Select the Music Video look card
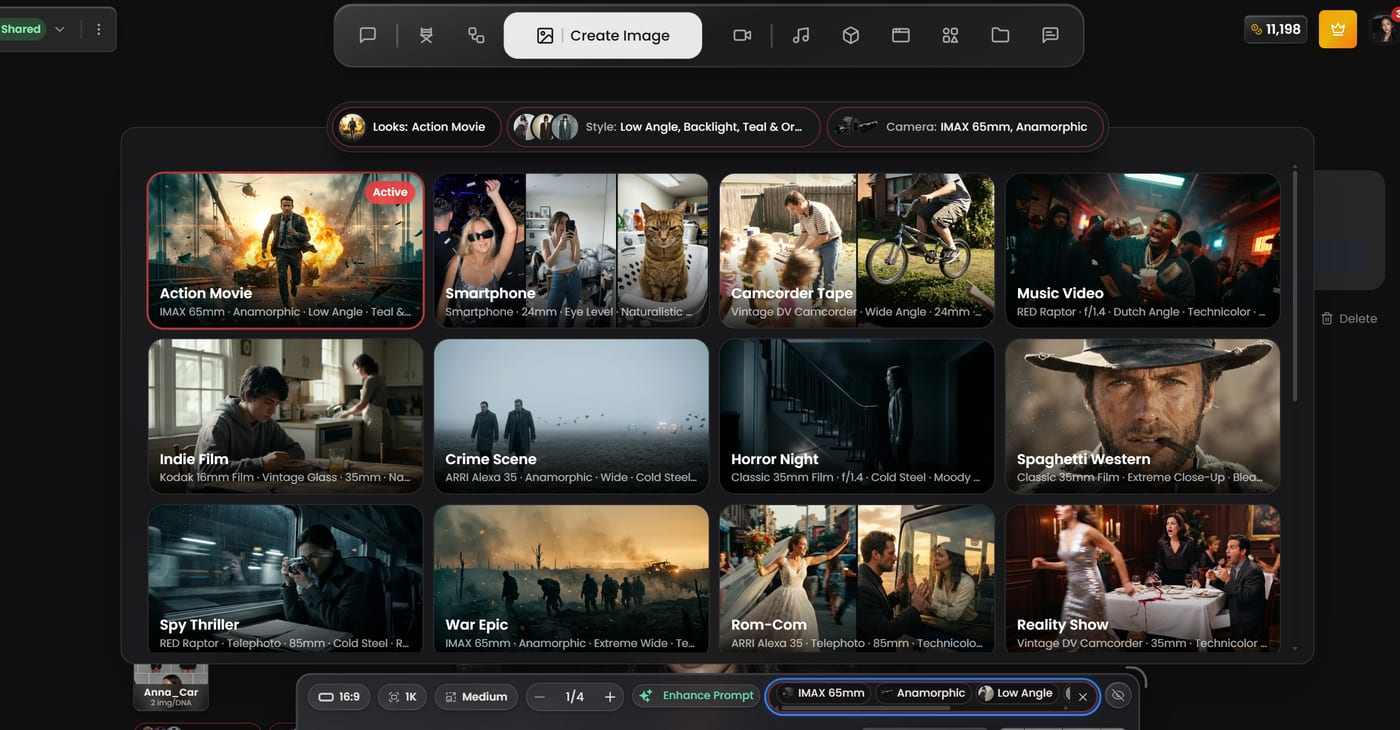 (1143, 250)
